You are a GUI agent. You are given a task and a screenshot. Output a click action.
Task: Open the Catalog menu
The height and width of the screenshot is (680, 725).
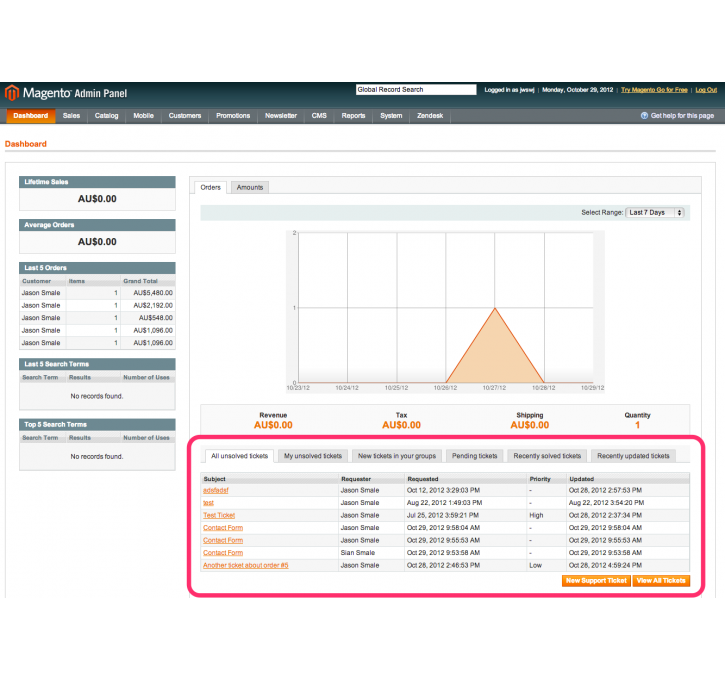[x=106, y=116]
